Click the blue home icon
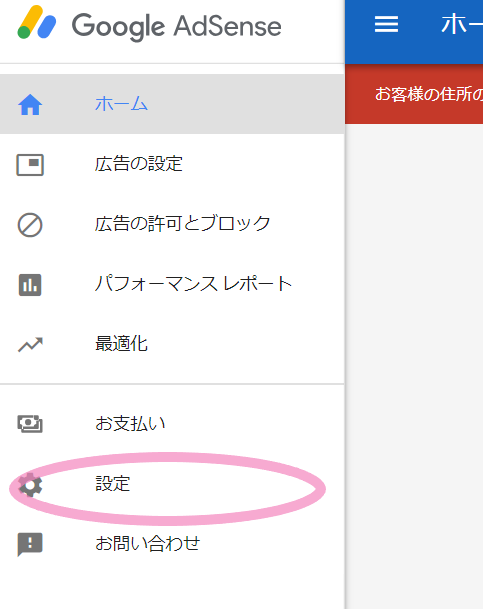 30,104
